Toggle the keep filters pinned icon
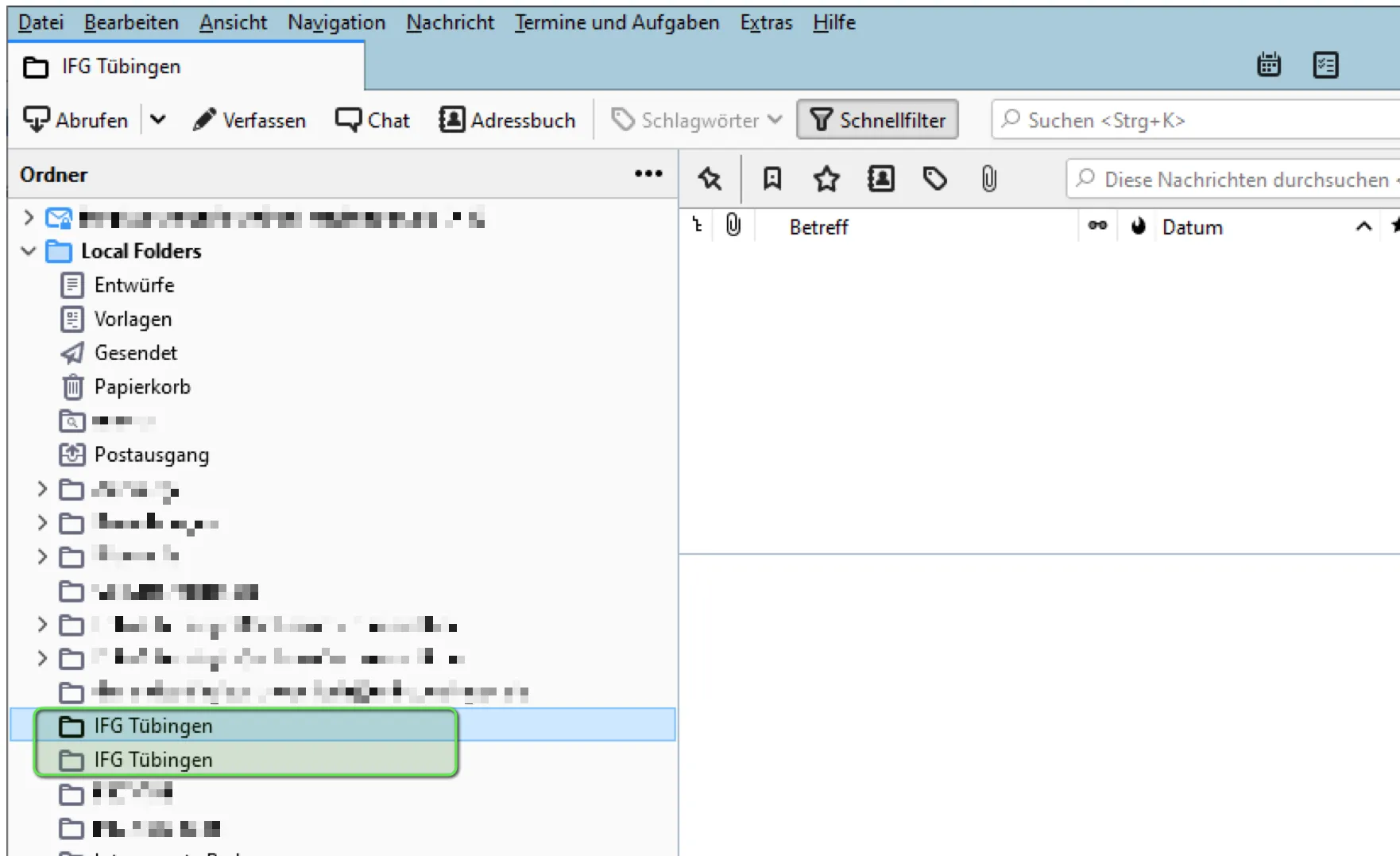The width and height of the screenshot is (1400, 856). tap(710, 179)
